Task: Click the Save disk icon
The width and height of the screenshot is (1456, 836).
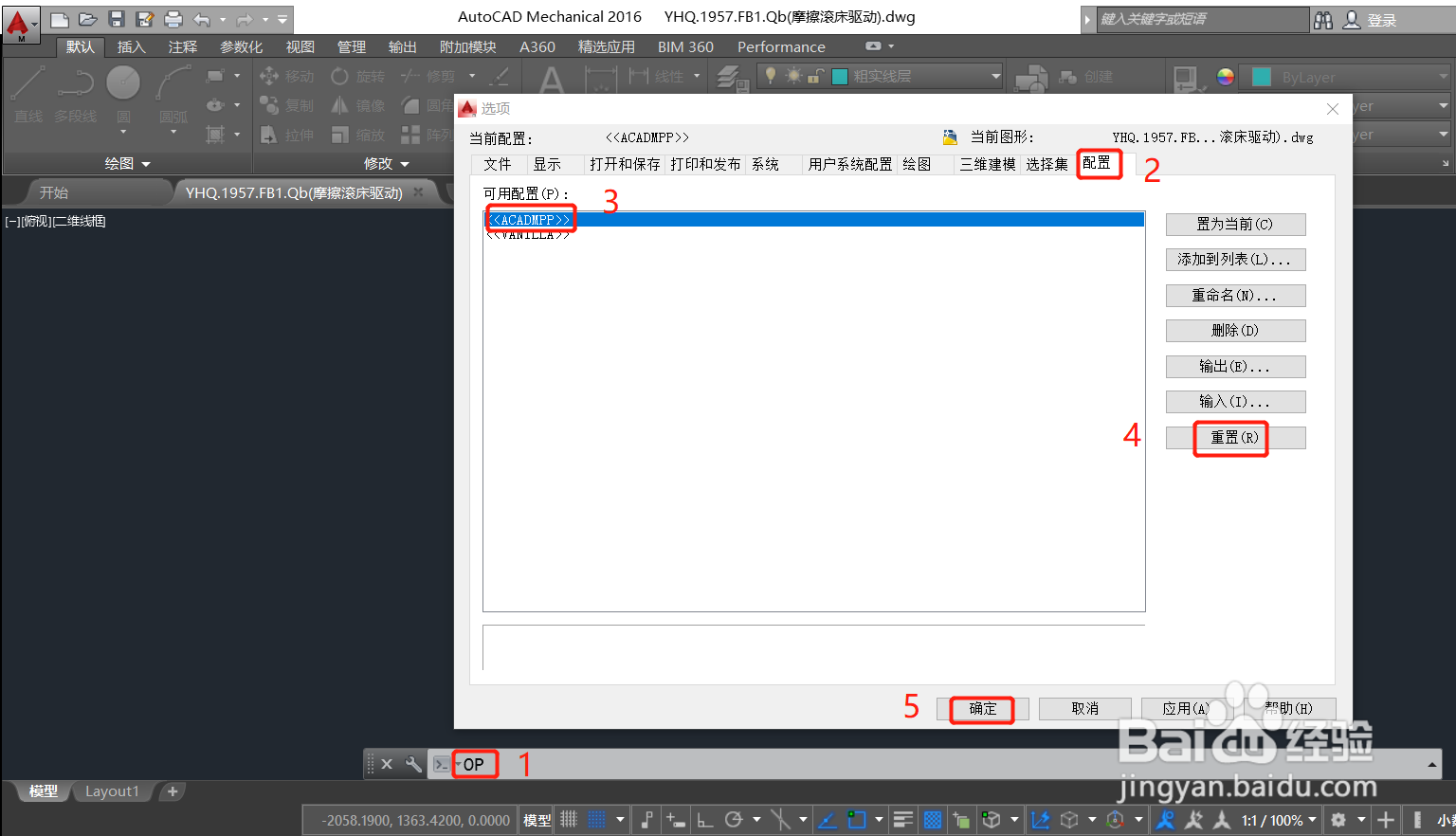Action: 117,19
